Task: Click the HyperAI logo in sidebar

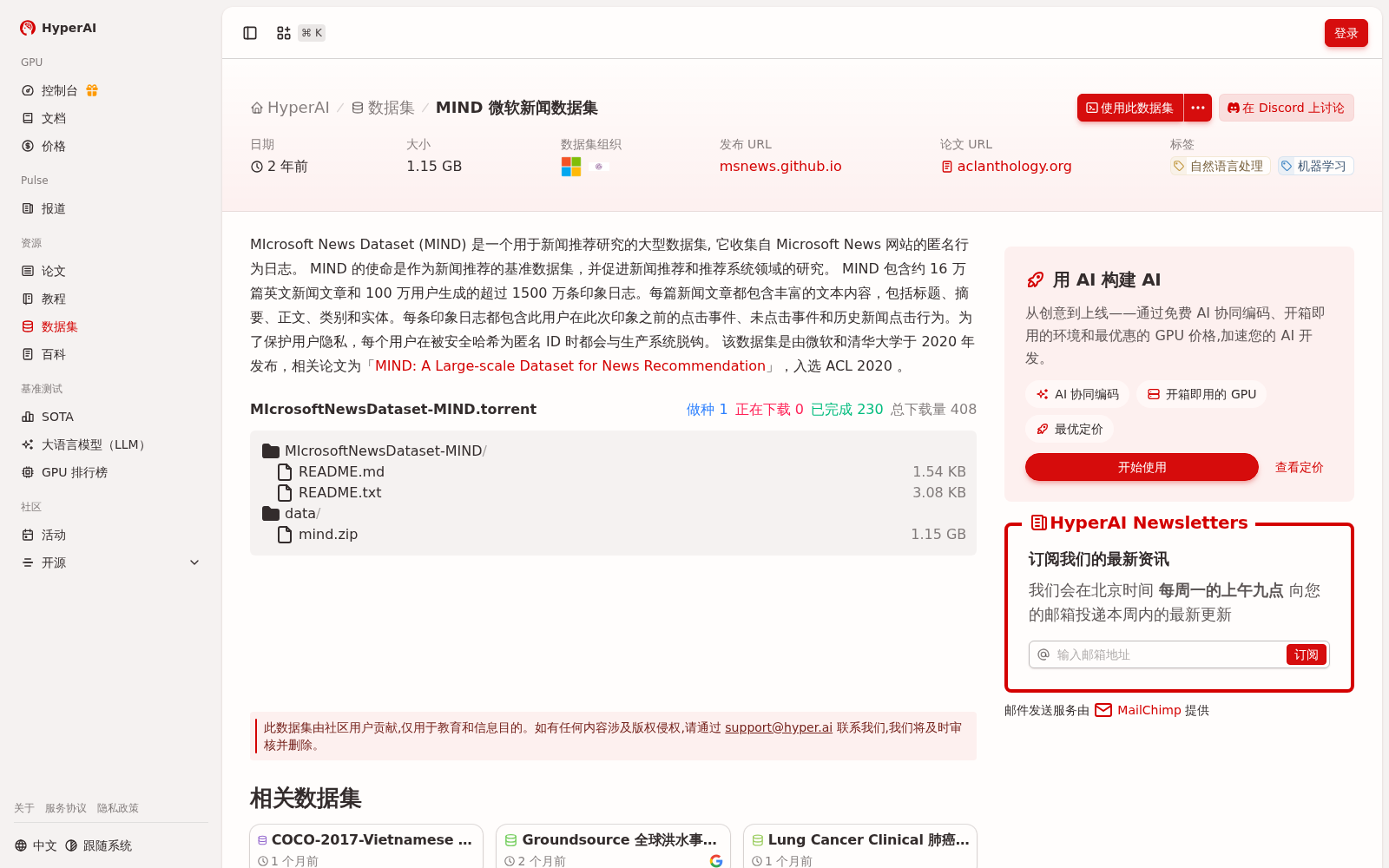Action: click(57, 28)
